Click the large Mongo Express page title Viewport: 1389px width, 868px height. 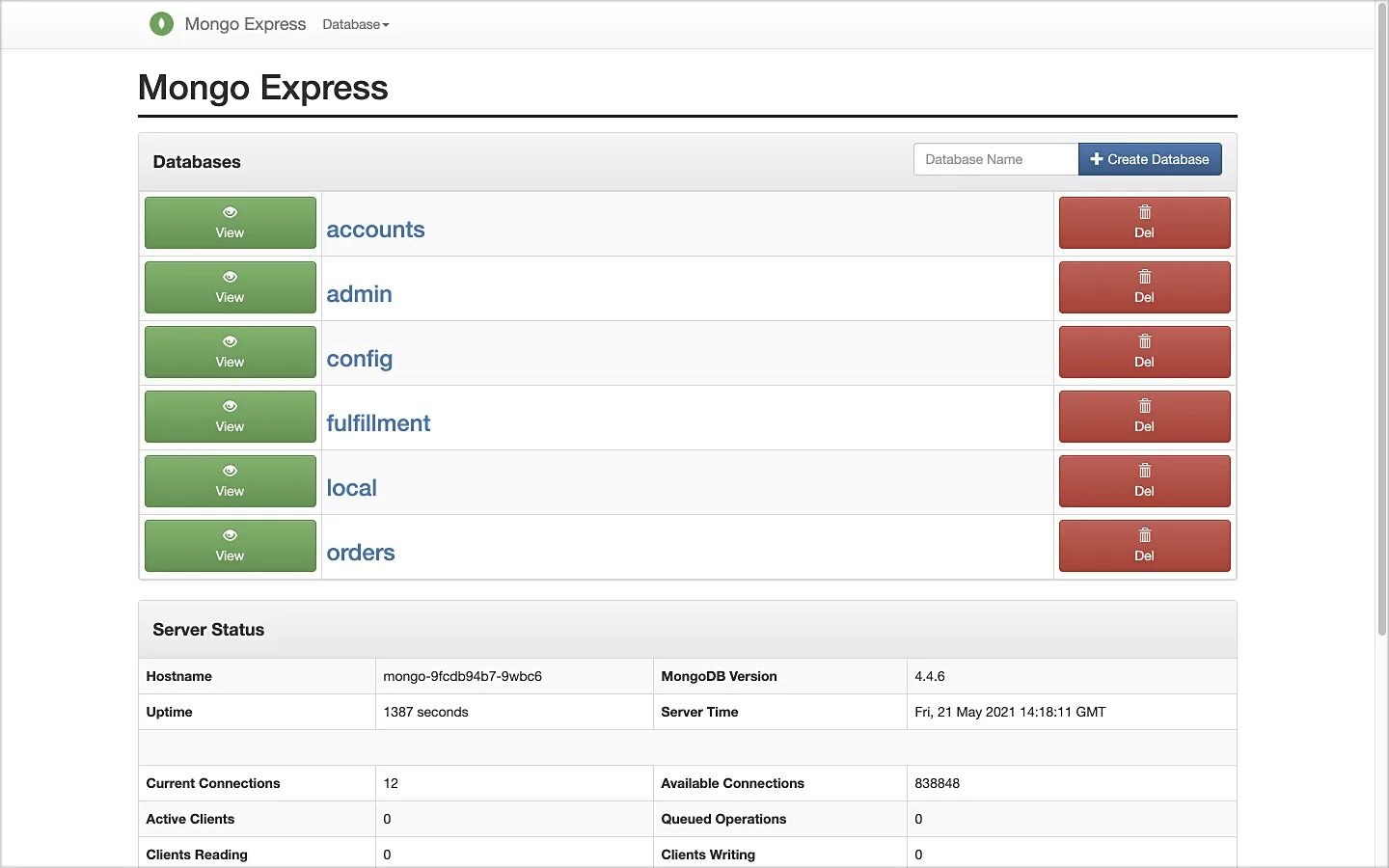(x=263, y=88)
